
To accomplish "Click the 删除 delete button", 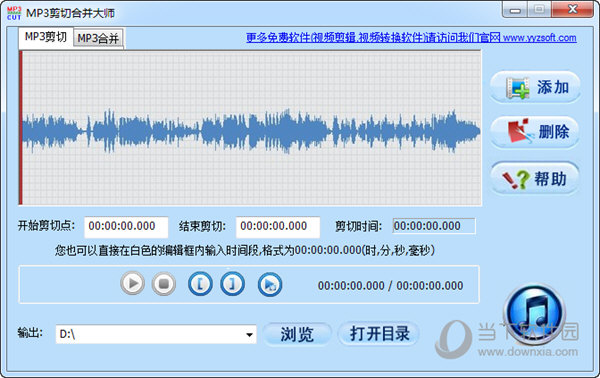I will pyautogui.click(x=535, y=132).
